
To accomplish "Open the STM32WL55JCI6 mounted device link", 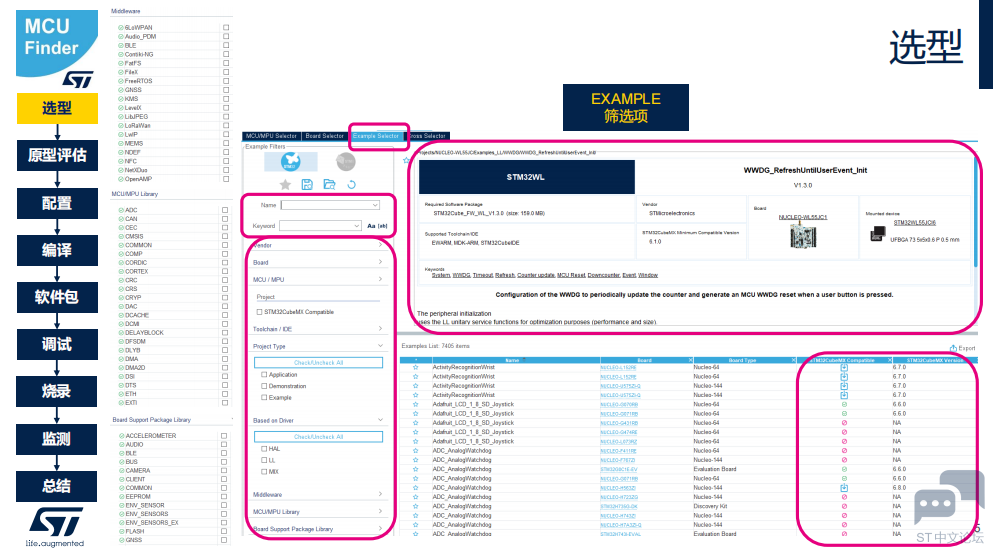I will pyautogui.click(x=914, y=222).
